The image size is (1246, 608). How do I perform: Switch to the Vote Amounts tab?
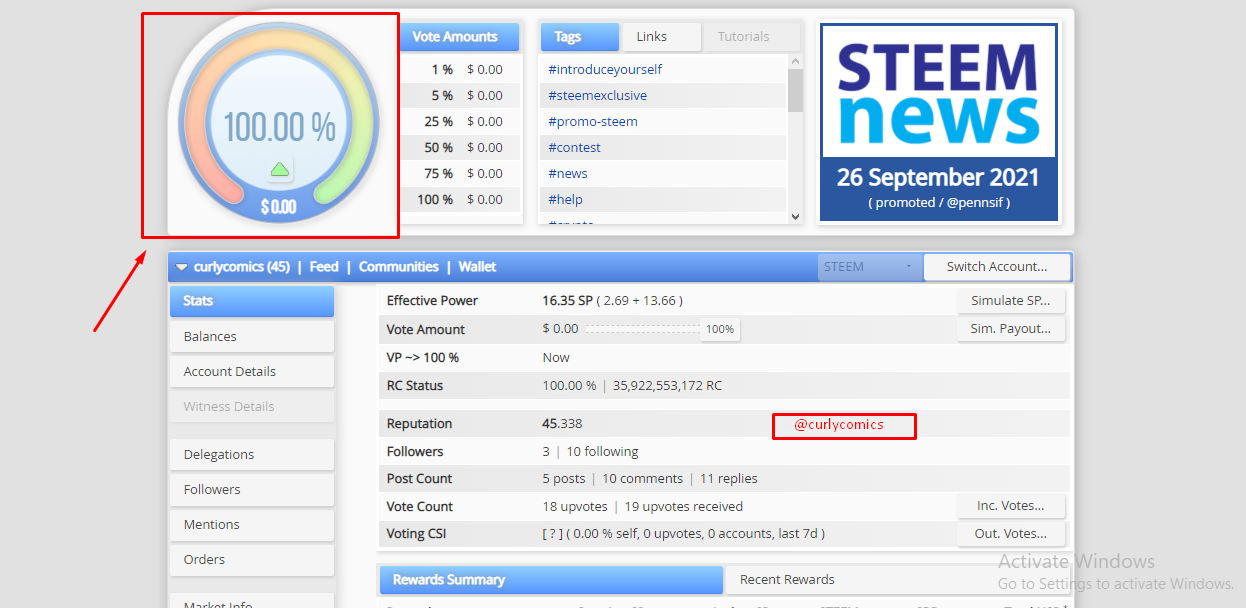tap(459, 37)
